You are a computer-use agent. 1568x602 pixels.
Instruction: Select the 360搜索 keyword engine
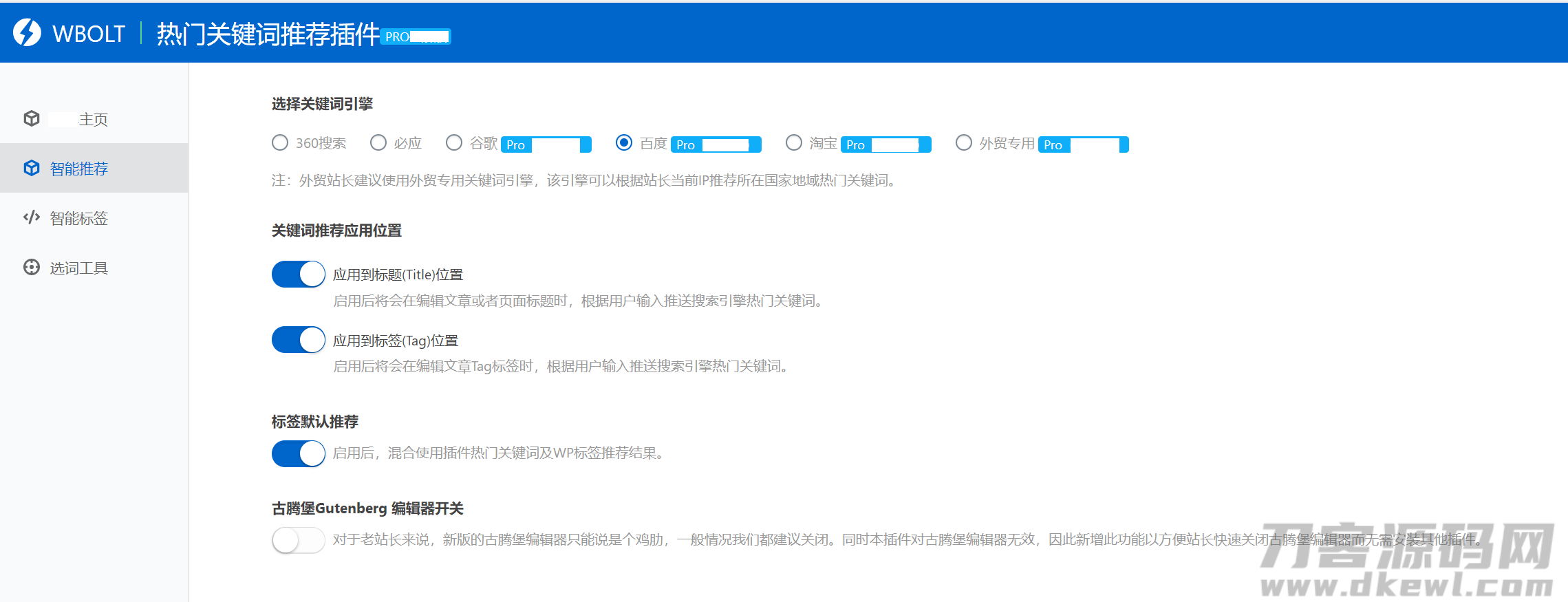tap(280, 142)
